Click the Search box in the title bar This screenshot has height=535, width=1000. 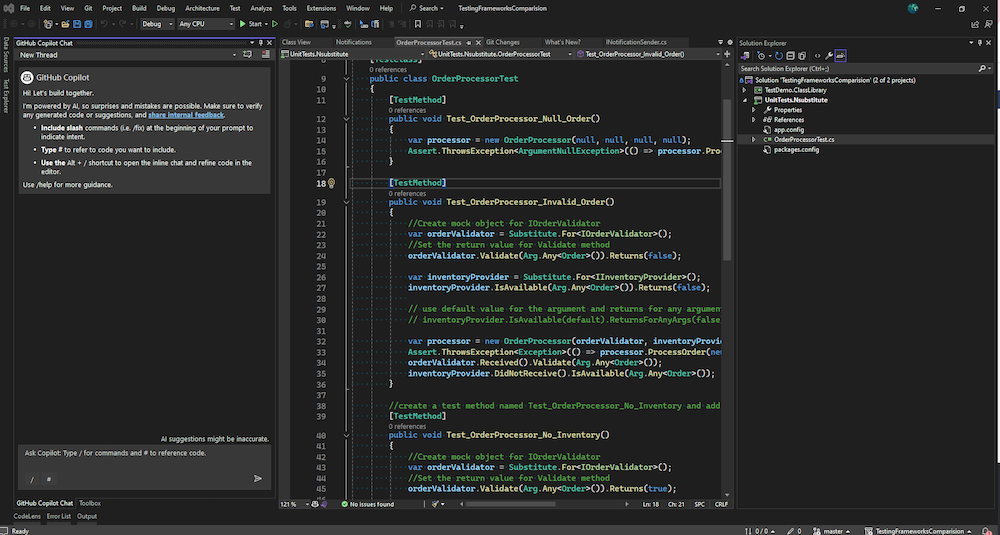coord(427,8)
